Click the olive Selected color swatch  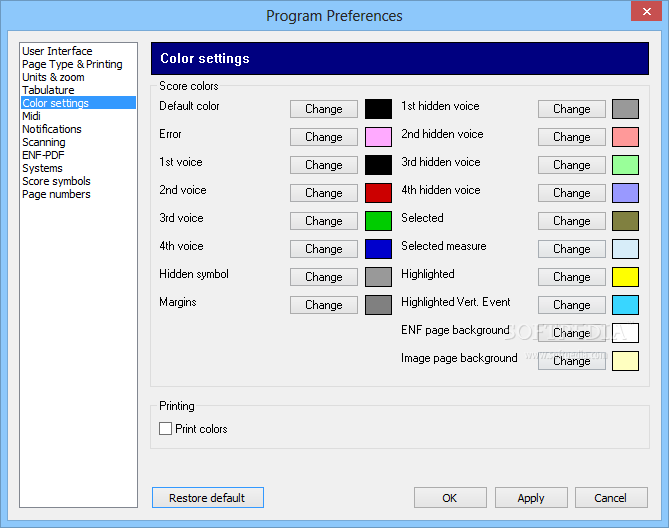pyautogui.click(x=625, y=221)
